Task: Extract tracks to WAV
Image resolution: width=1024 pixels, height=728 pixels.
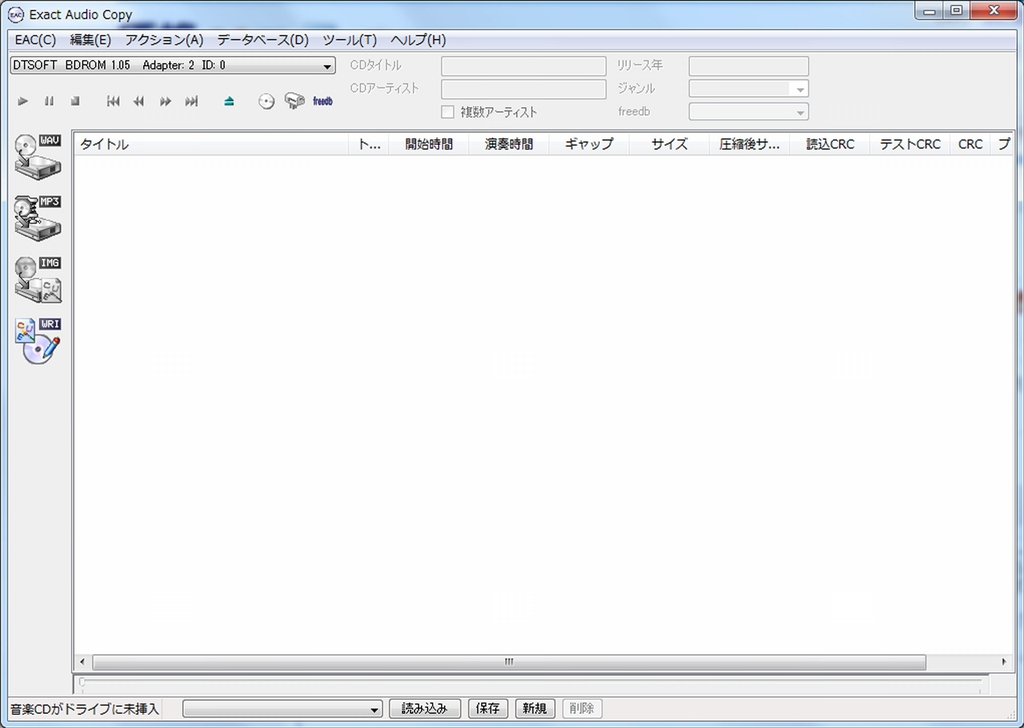Action: 38,157
